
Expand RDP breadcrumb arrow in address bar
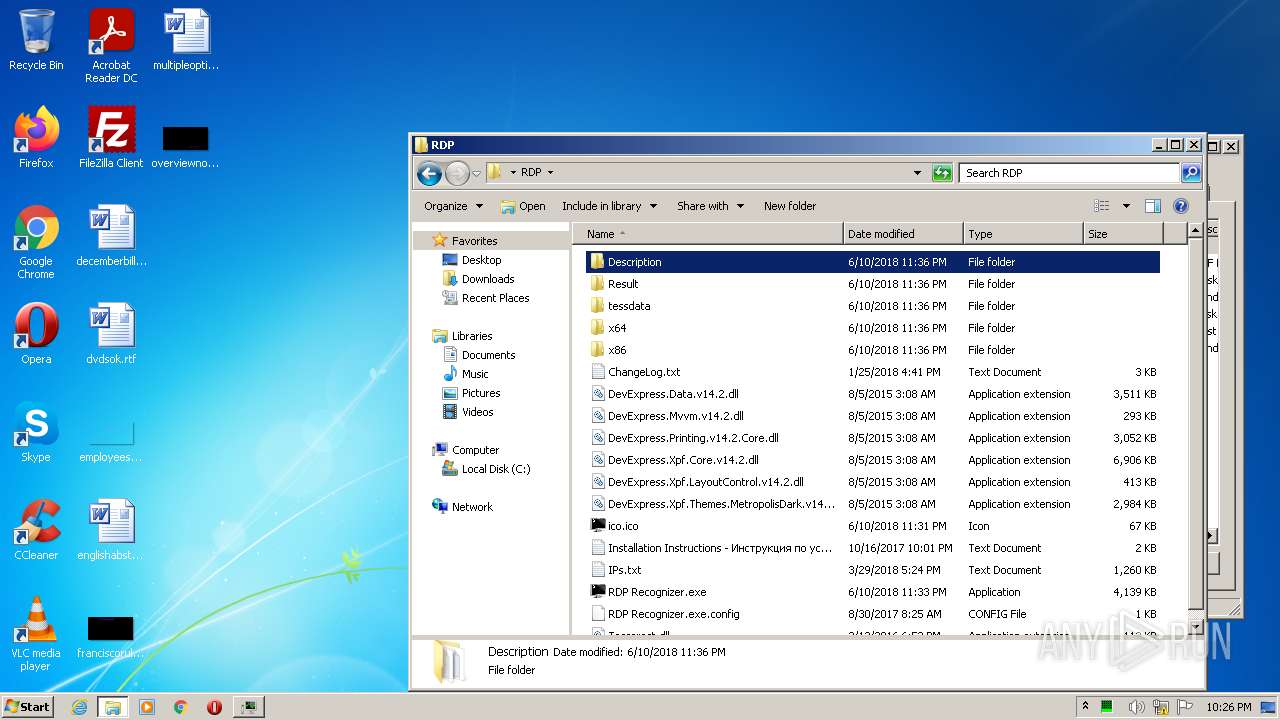coord(550,173)
